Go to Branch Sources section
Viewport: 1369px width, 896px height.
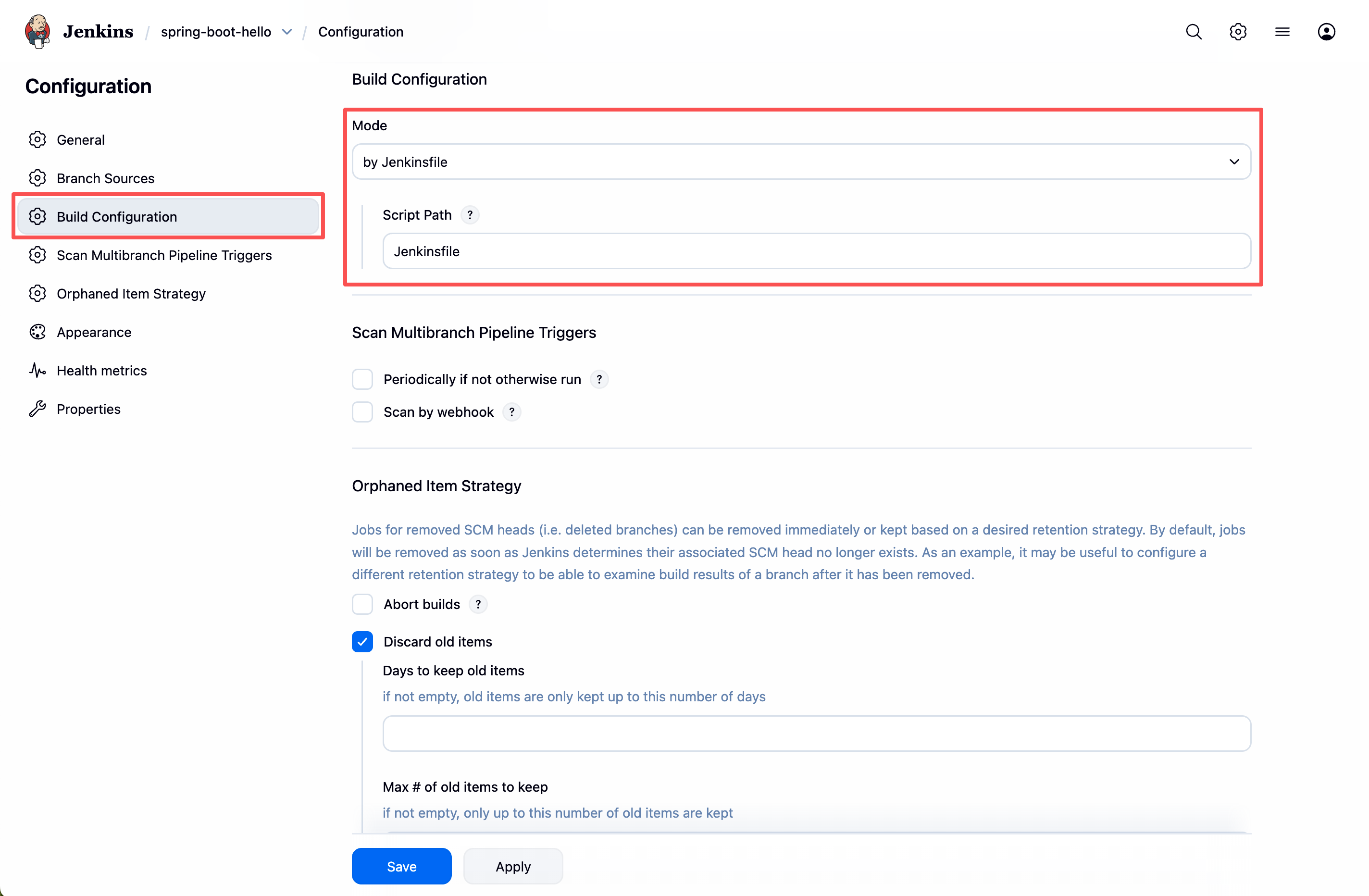105,178
